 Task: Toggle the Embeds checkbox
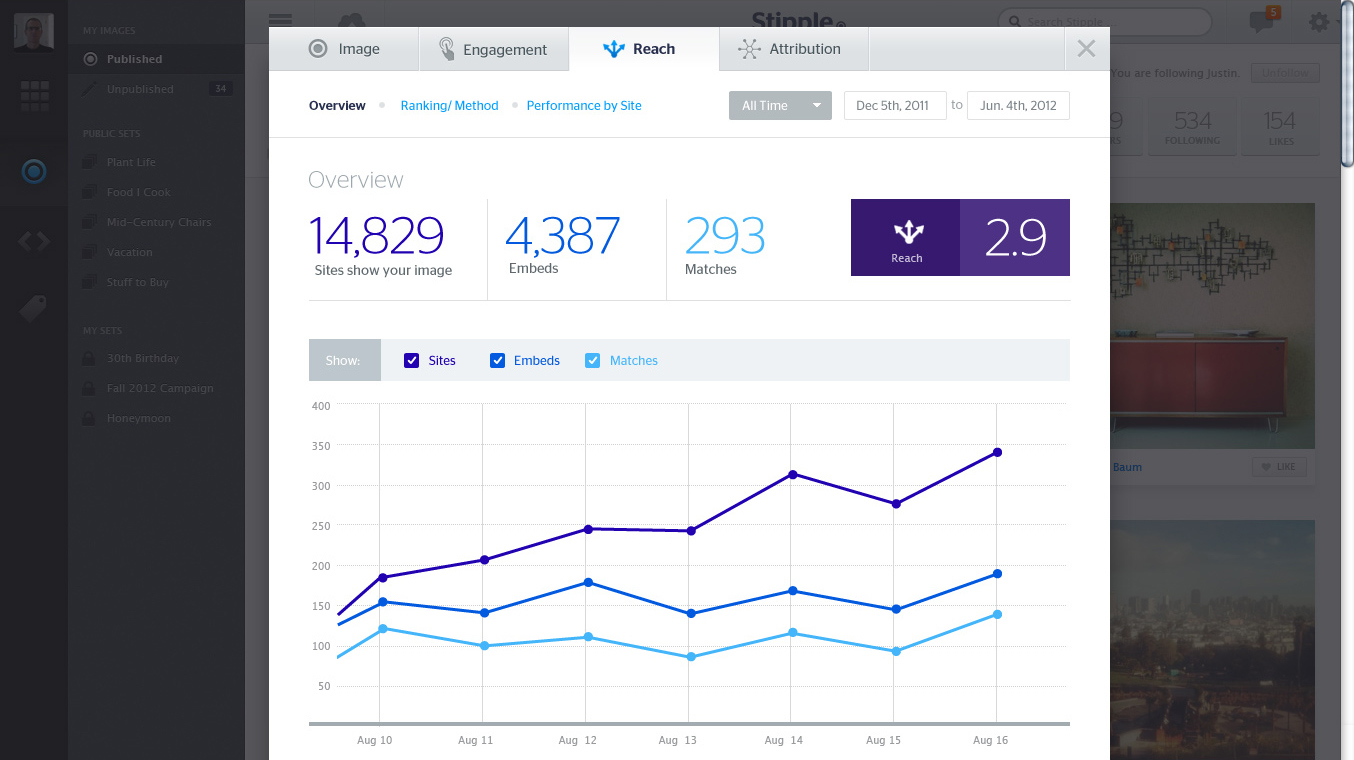pyautogui.click(x=497, y=361)
